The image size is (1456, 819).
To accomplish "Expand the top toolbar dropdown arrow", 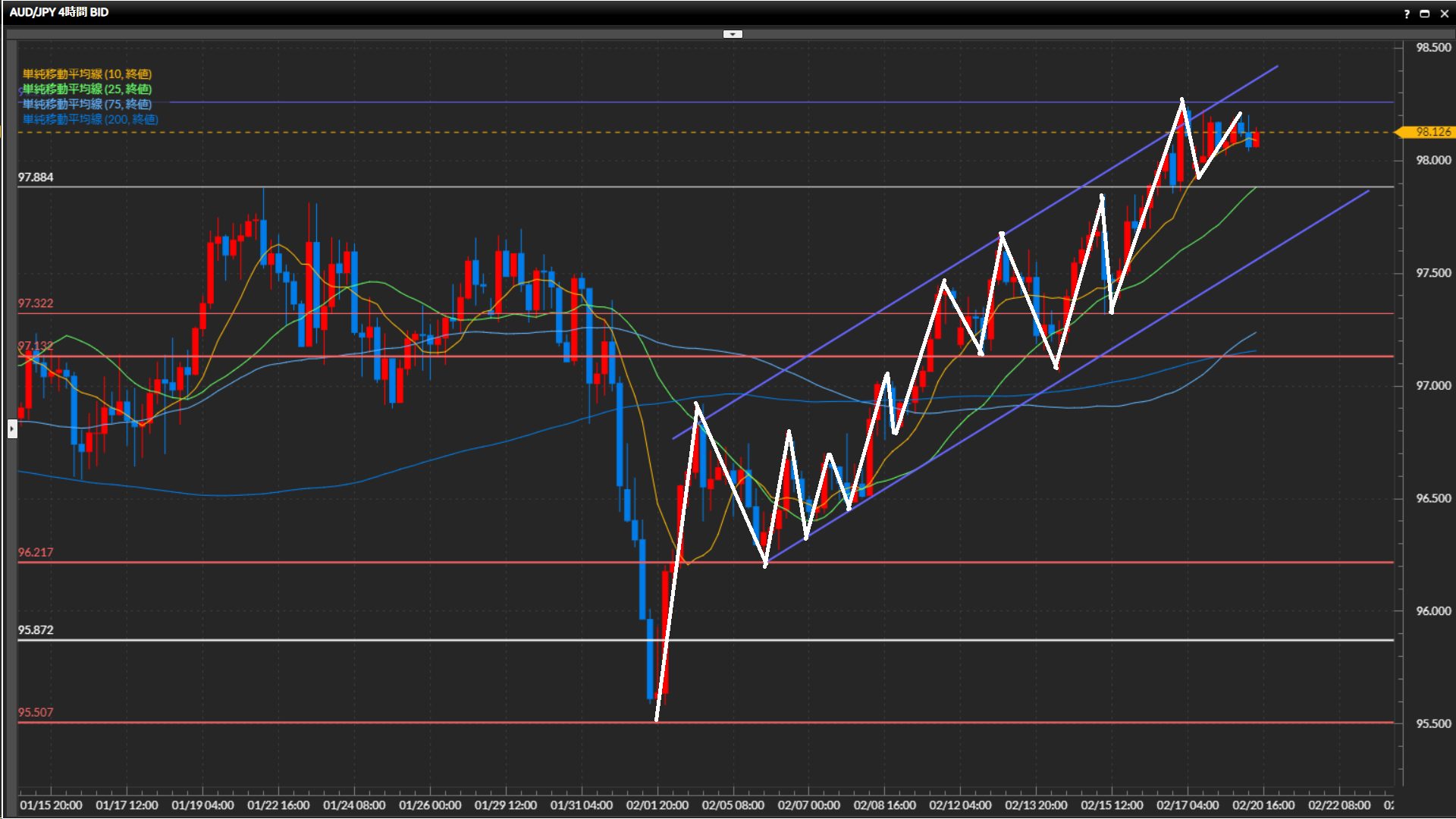I will point(733,34).
